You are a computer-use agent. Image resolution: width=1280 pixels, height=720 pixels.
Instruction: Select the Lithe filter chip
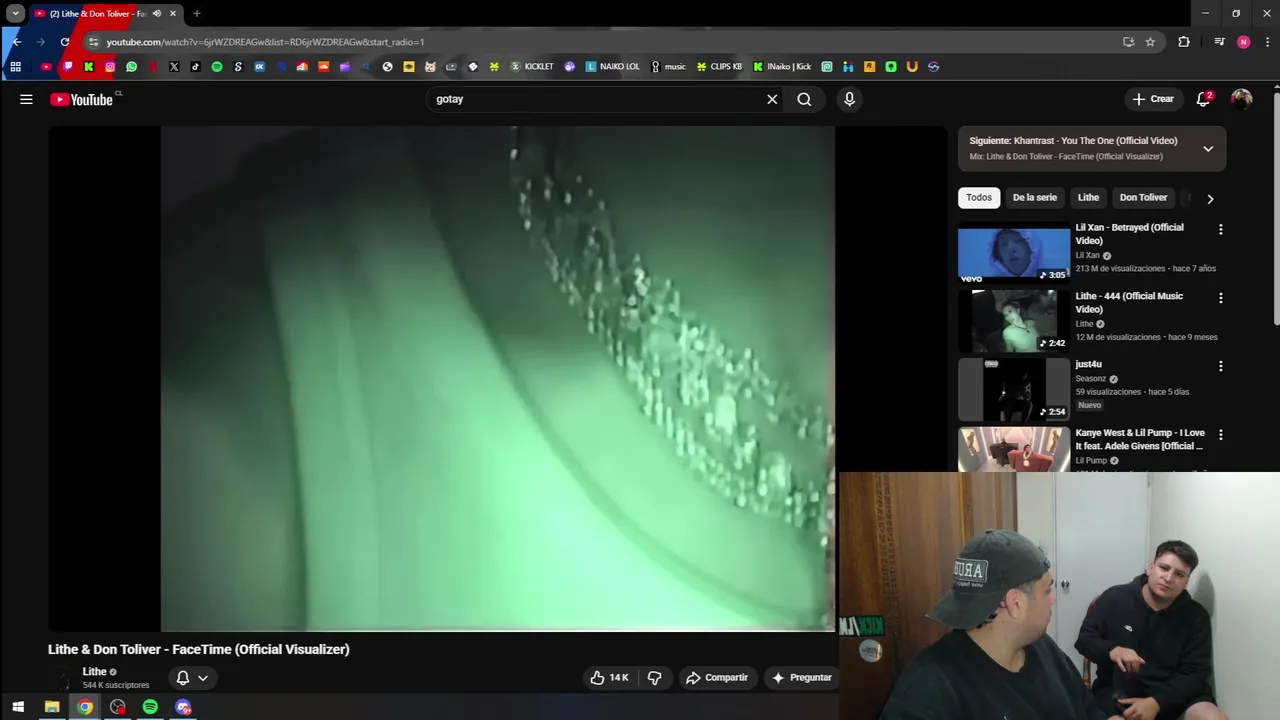pyautogui.click(x=1088, y=197)
